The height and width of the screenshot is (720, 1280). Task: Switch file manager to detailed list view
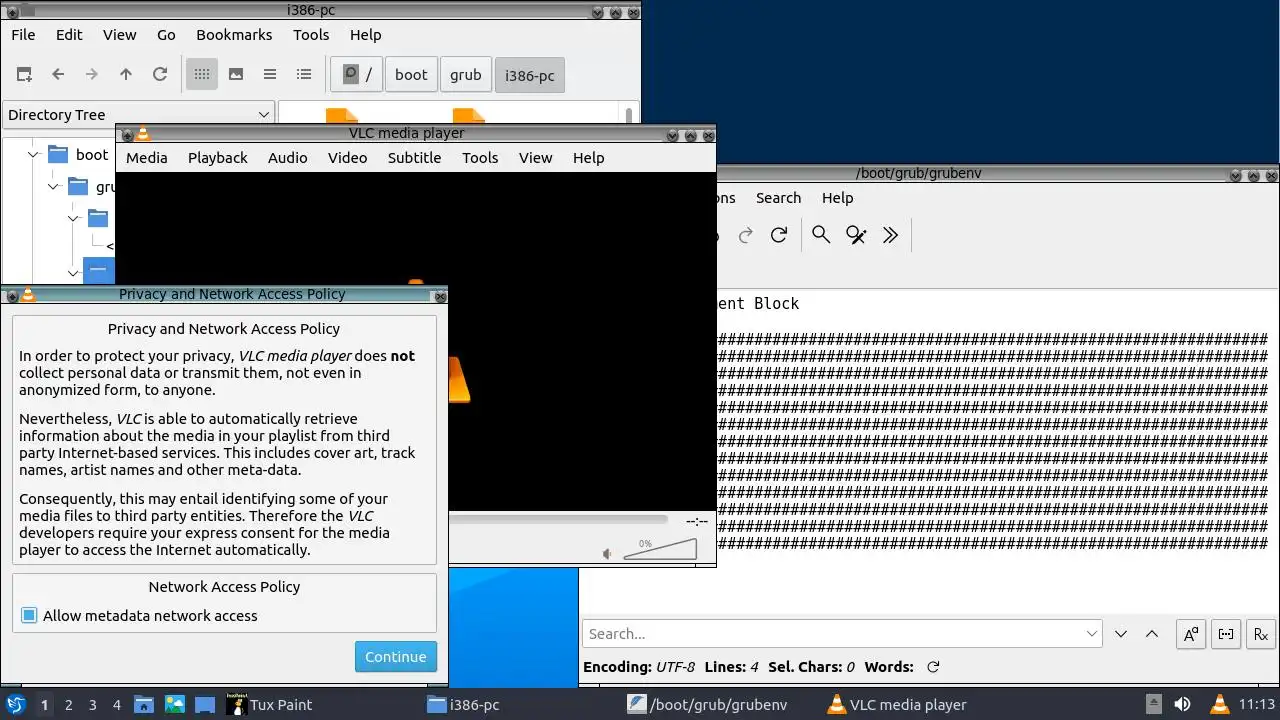[x=304, y=74]
